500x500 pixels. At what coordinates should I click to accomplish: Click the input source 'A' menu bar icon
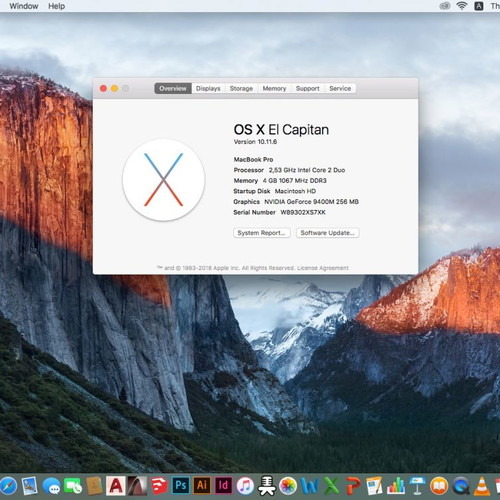(479, 6)
